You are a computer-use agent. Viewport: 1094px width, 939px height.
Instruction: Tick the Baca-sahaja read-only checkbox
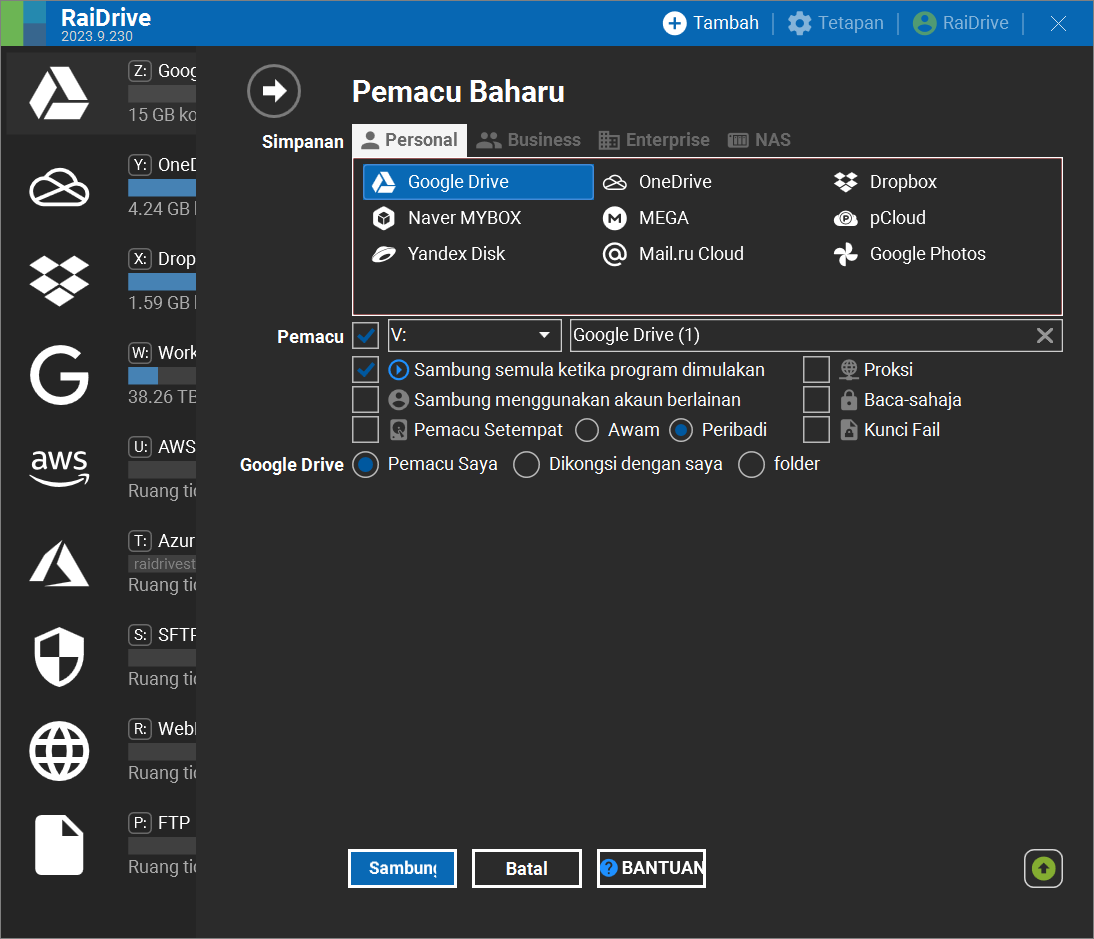click(x=816, y=400)
